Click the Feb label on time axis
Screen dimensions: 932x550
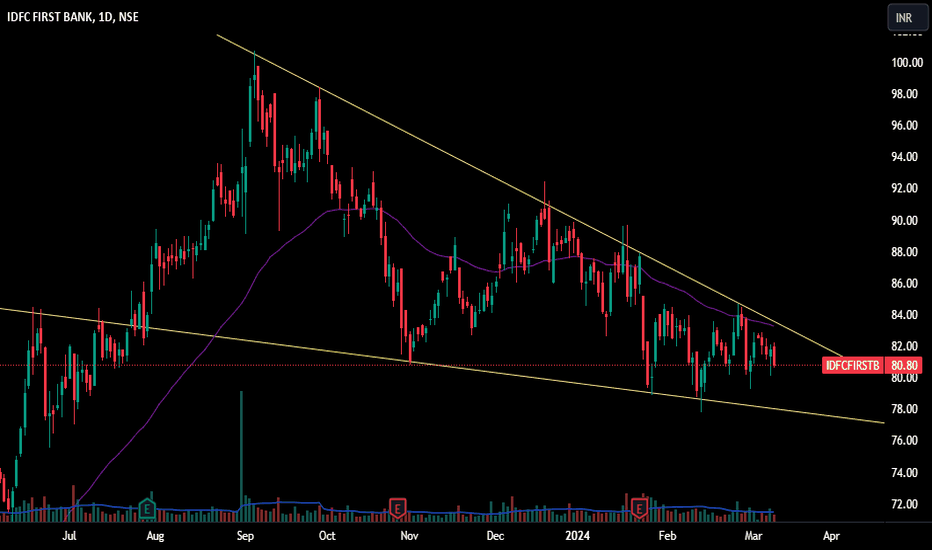point(667,536)
